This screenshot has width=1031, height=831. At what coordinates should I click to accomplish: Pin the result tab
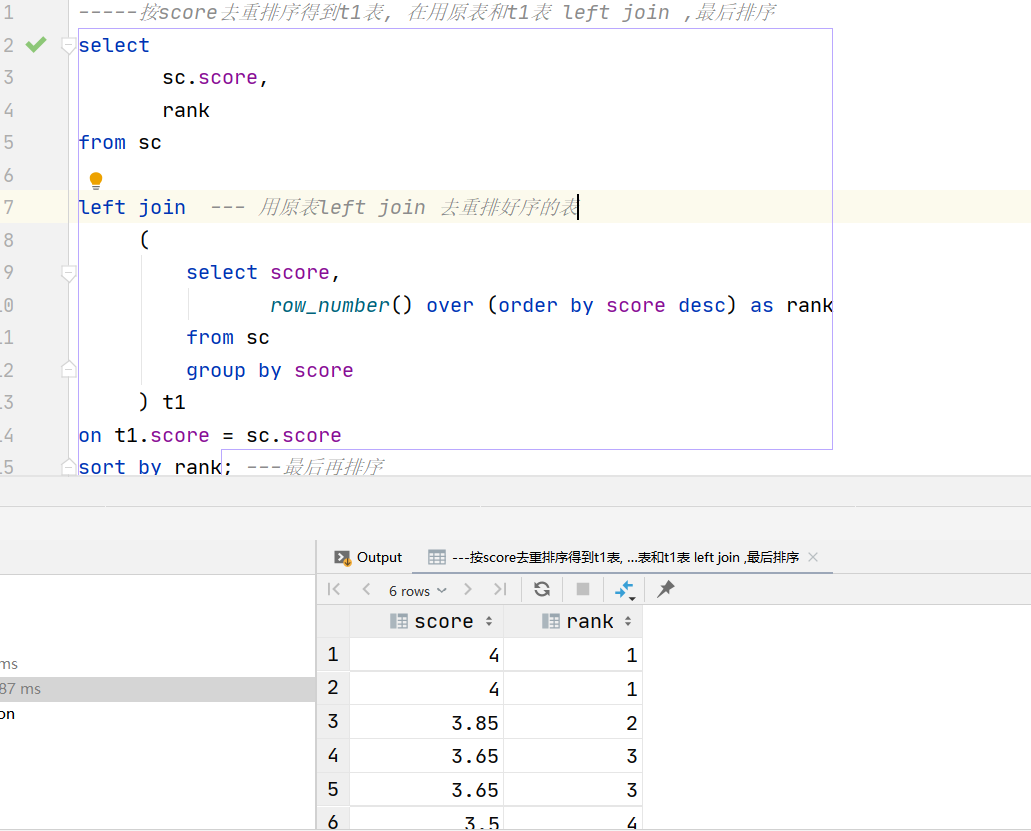pyautogui.click(x=665, y=589)
